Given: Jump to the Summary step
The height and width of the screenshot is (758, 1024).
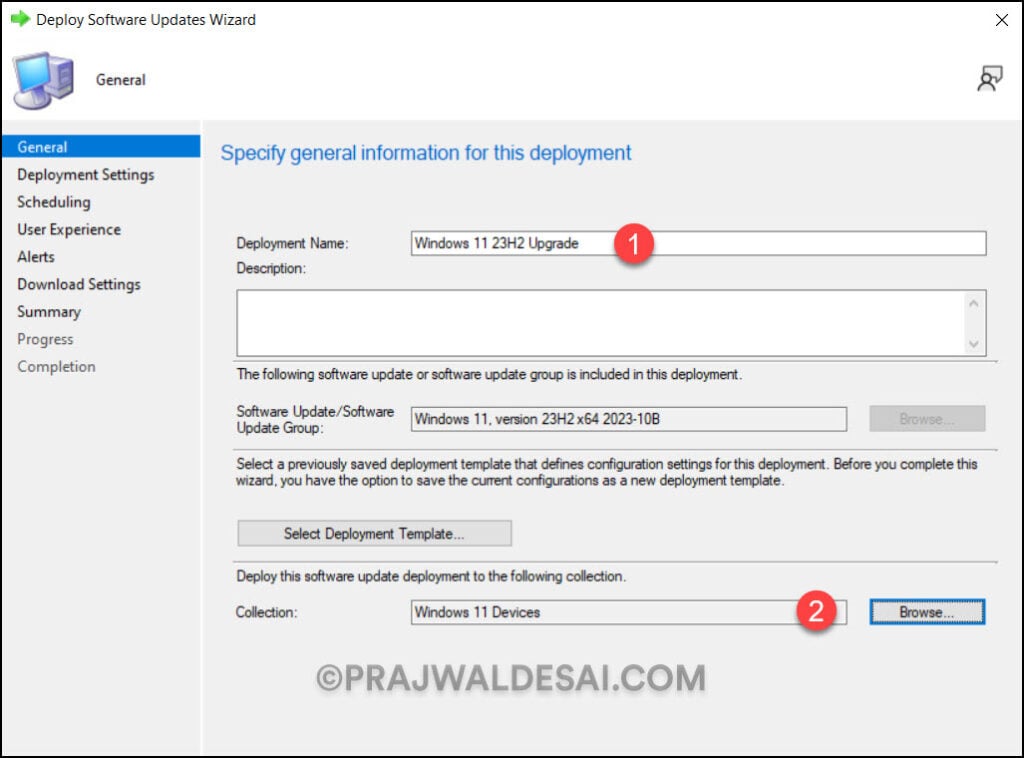Looking at the screenshot, I should (49, 311).
